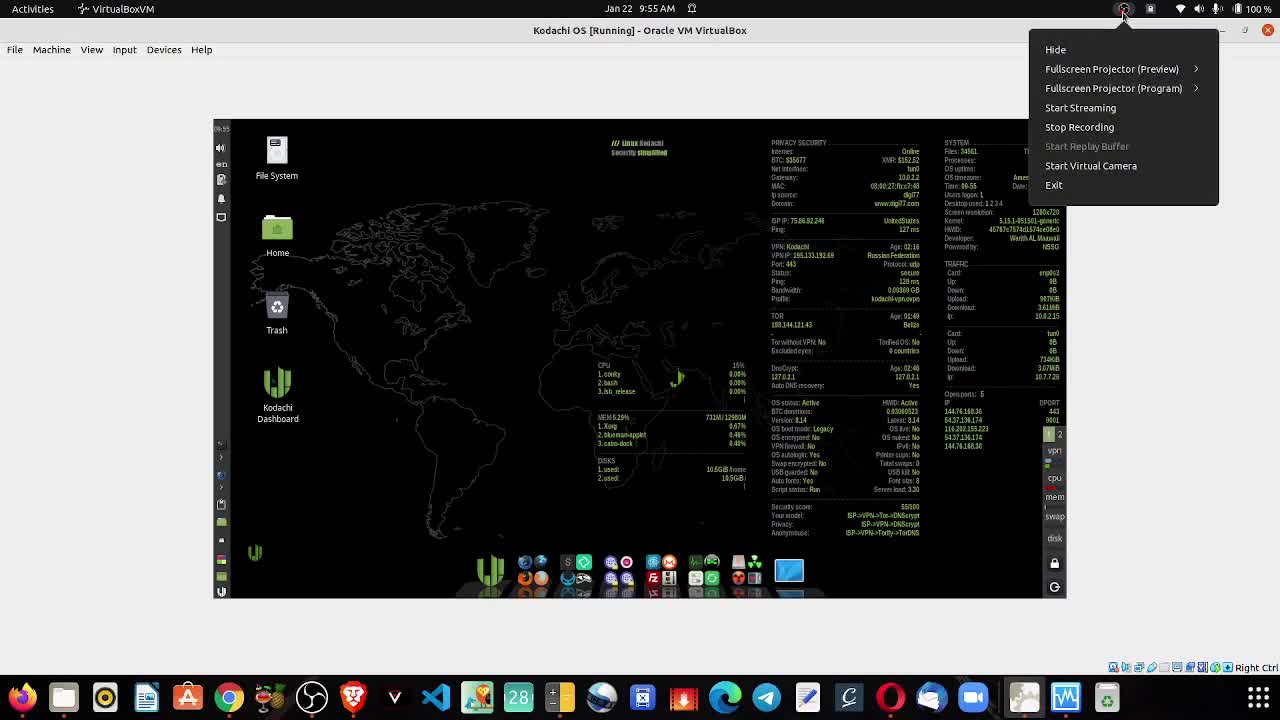The width and height of the screenshot is (1280, 720).
Task: Open LibreOffice Writer from dock
Action: pos(146,697)
